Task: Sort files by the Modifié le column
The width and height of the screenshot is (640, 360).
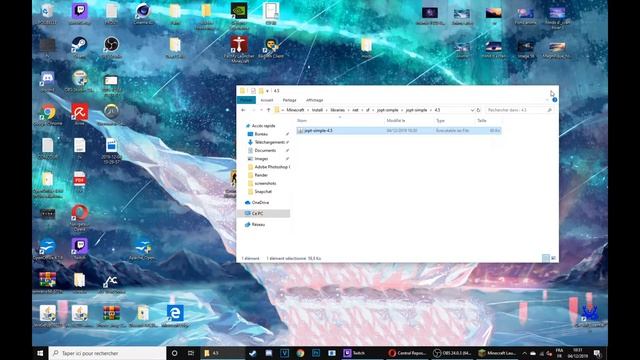Action: click(396, 120)
